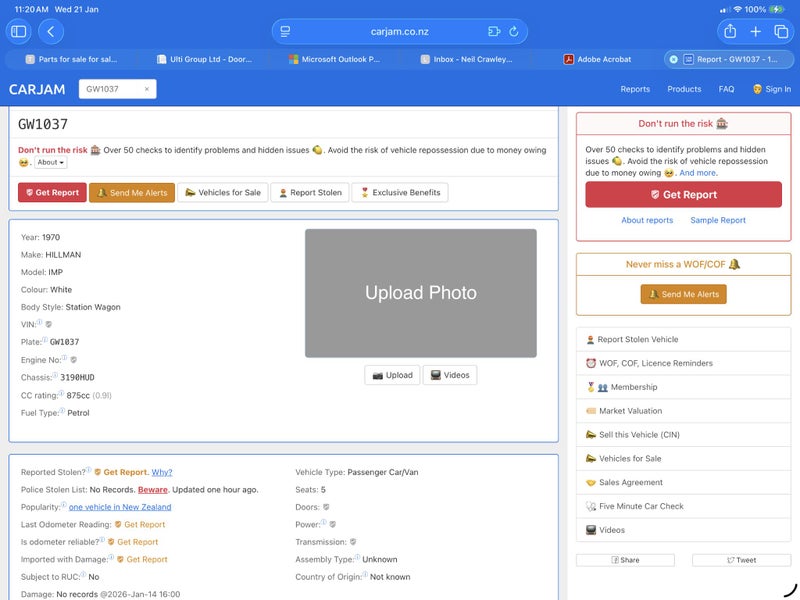Open the page reader menu icon in address bar
Viewport: 800px width, 600px height.
(x=285, y=32)
